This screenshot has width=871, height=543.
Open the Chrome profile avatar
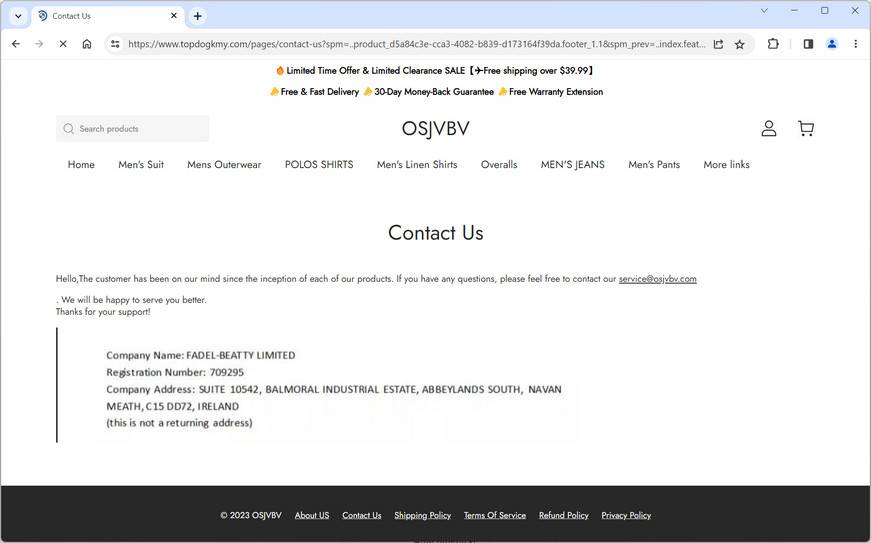(x=832, y=44)
